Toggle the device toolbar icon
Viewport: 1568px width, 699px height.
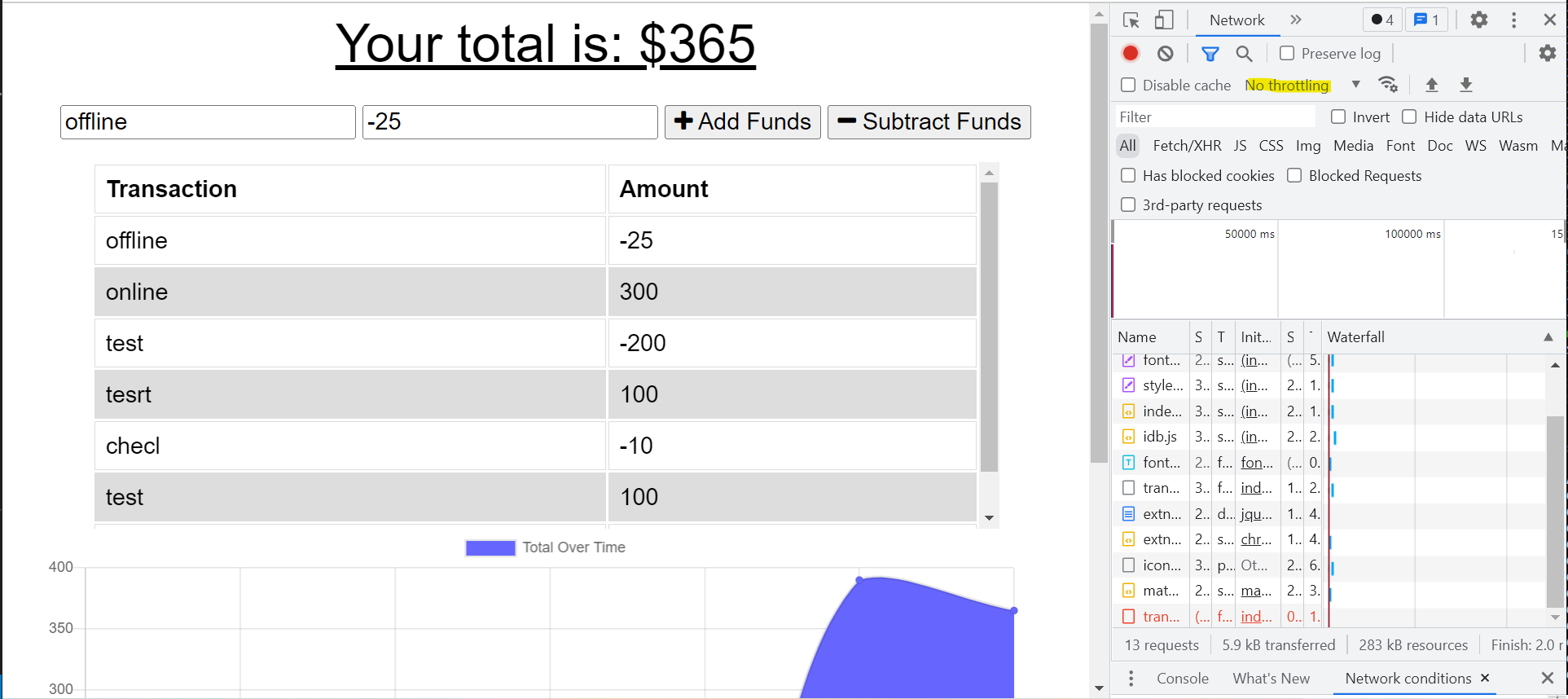[1164, 20]
